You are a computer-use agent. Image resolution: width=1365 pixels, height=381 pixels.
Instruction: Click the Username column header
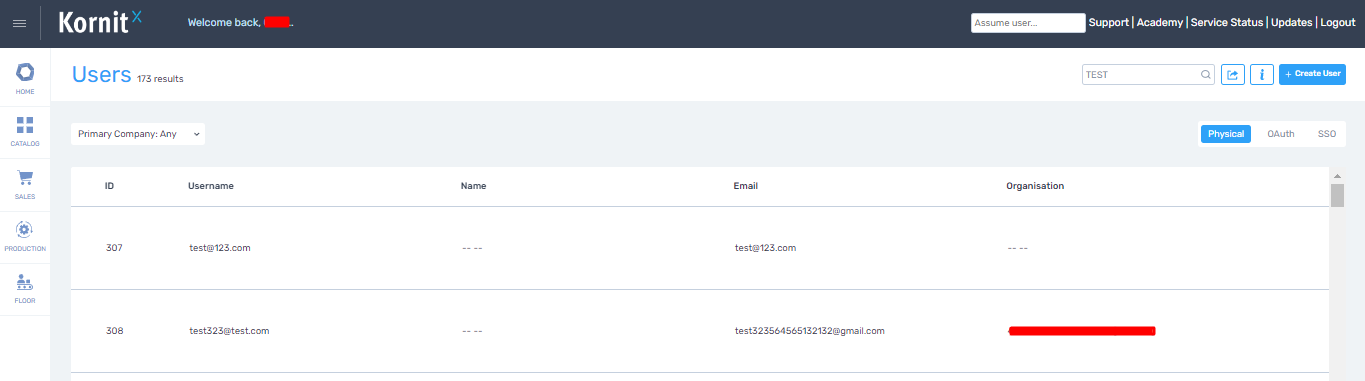[211, 186]
